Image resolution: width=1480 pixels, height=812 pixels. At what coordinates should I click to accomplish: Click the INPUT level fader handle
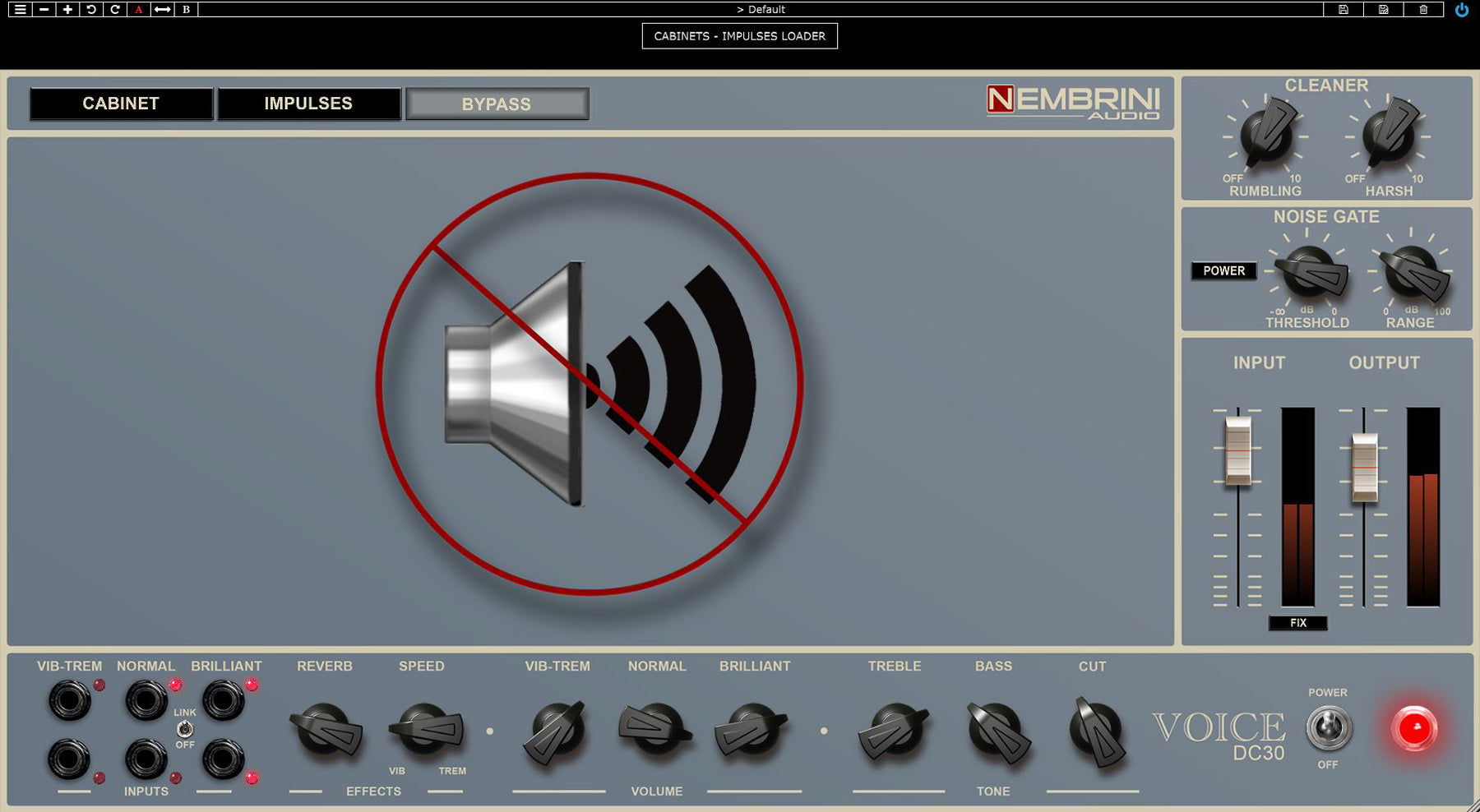[x=1237, y=450]
